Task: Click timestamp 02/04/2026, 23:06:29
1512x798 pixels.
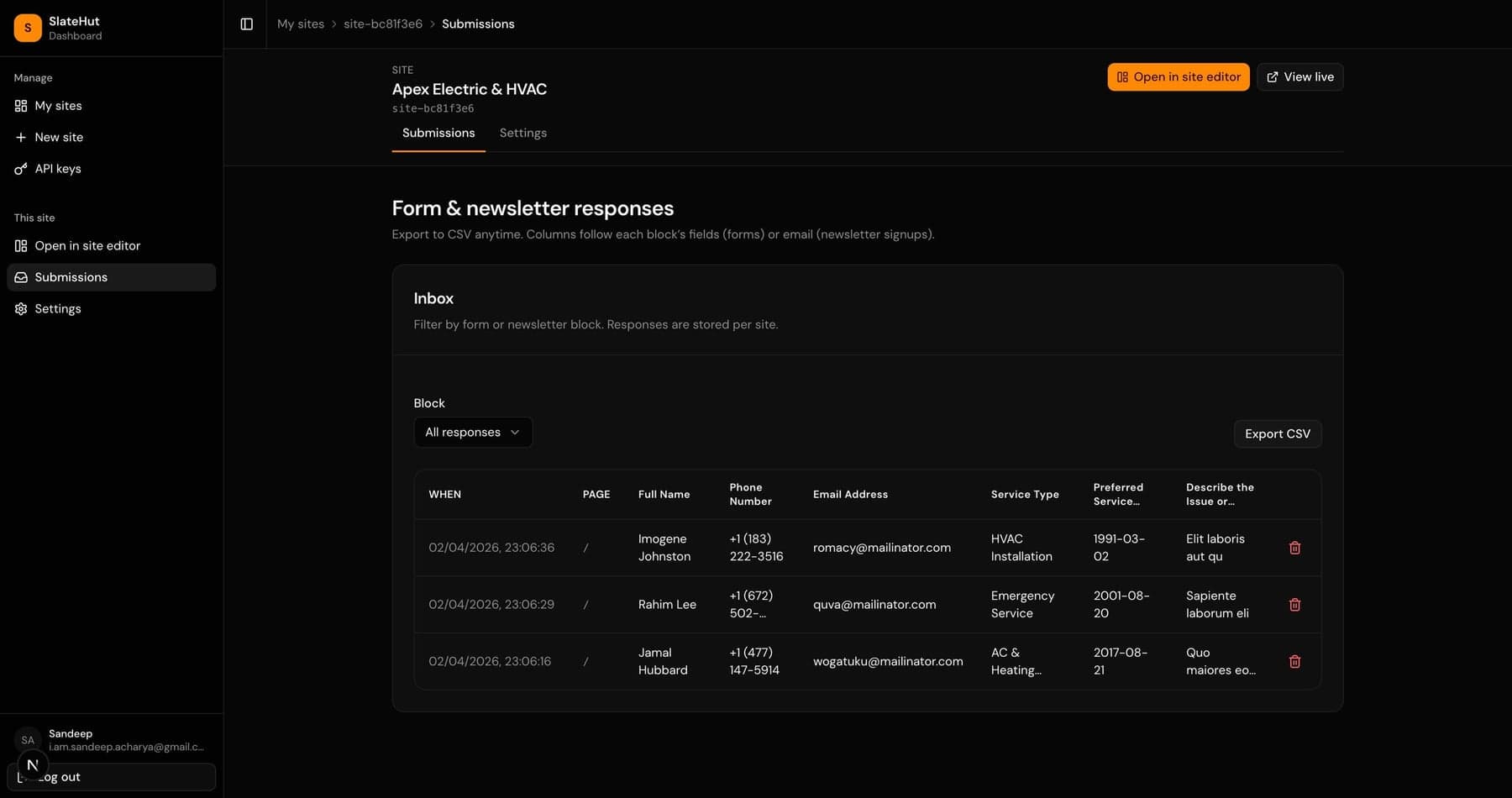Action: (491, 605)
